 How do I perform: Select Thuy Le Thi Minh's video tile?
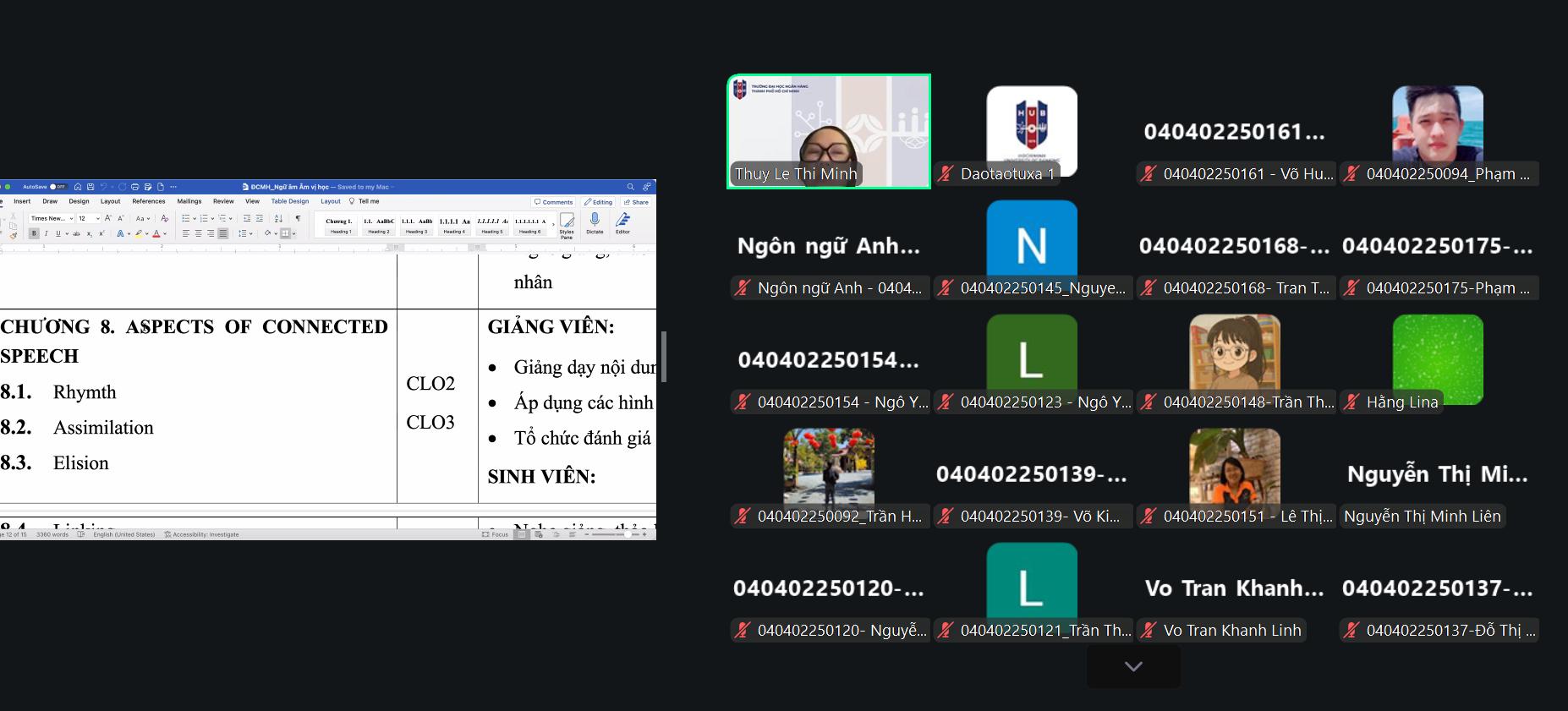click(829, 131)
